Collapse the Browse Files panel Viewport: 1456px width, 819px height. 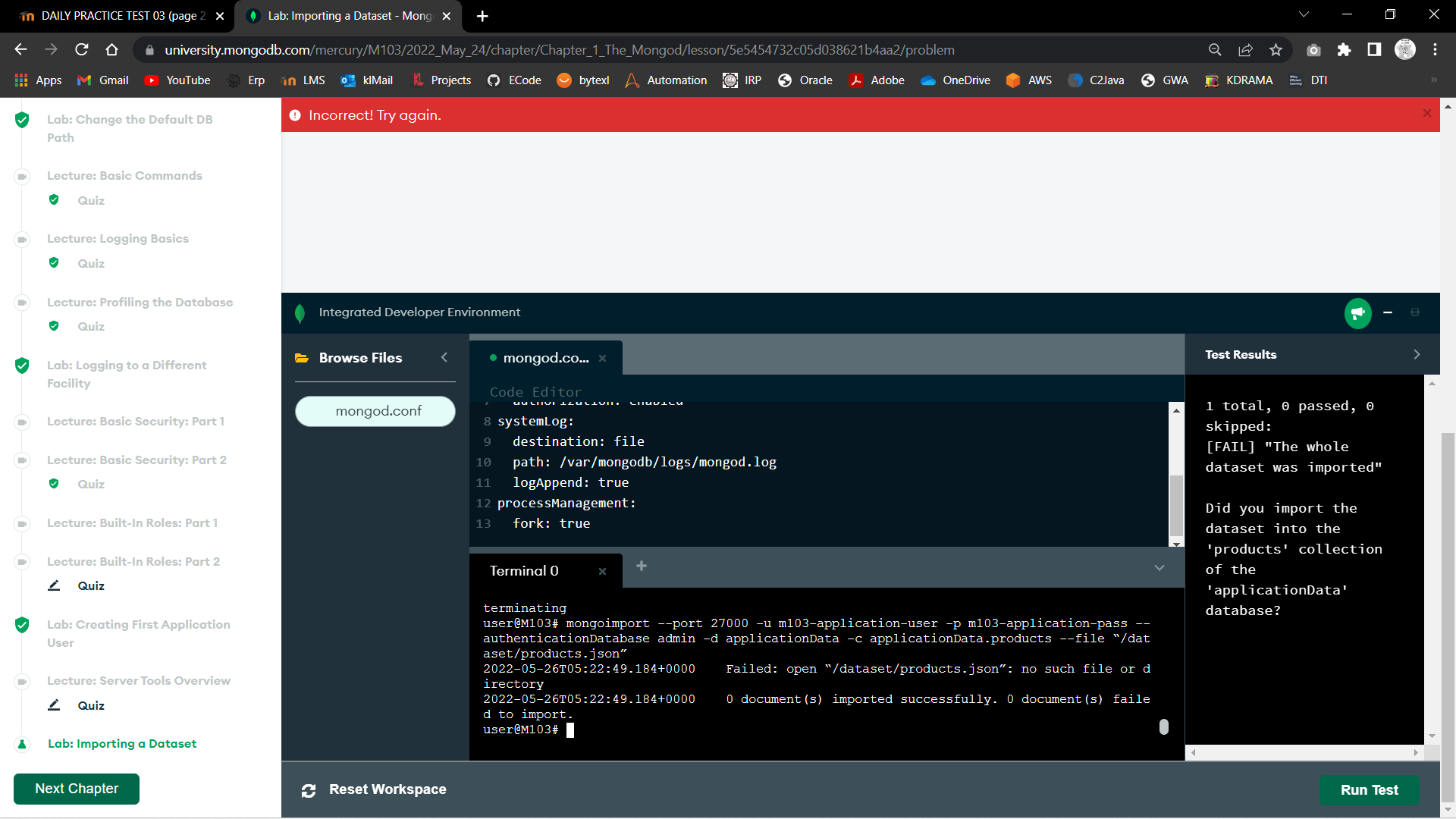pos(444,357)
